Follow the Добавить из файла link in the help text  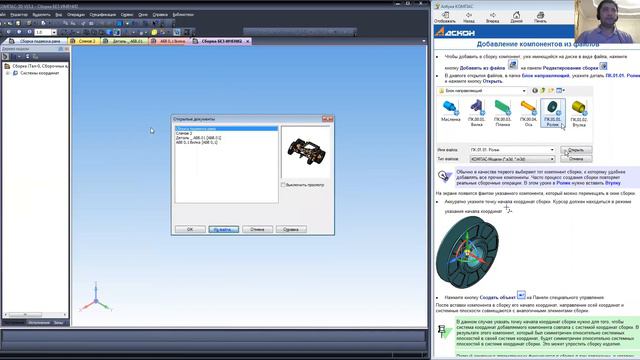coord(482,68)
